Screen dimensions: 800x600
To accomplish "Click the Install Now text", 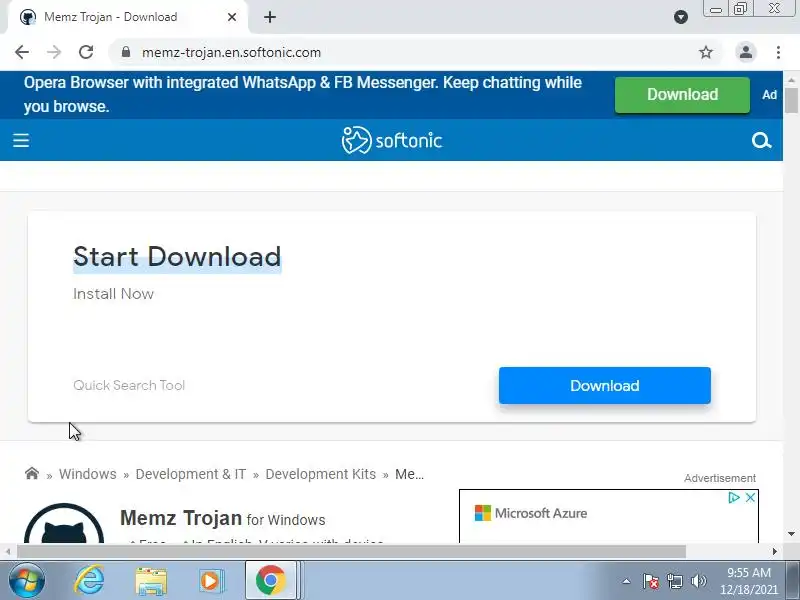I will [113, 294].
